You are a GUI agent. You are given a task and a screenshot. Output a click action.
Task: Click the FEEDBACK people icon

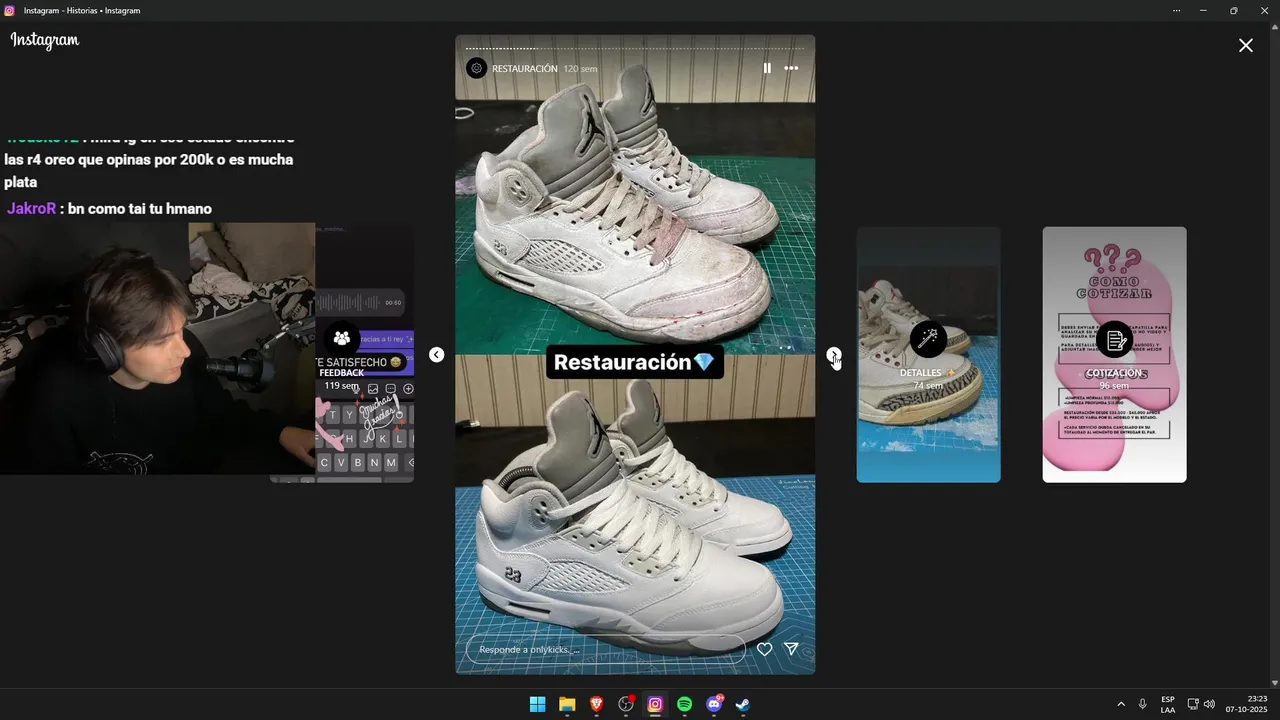pos(342,339)
